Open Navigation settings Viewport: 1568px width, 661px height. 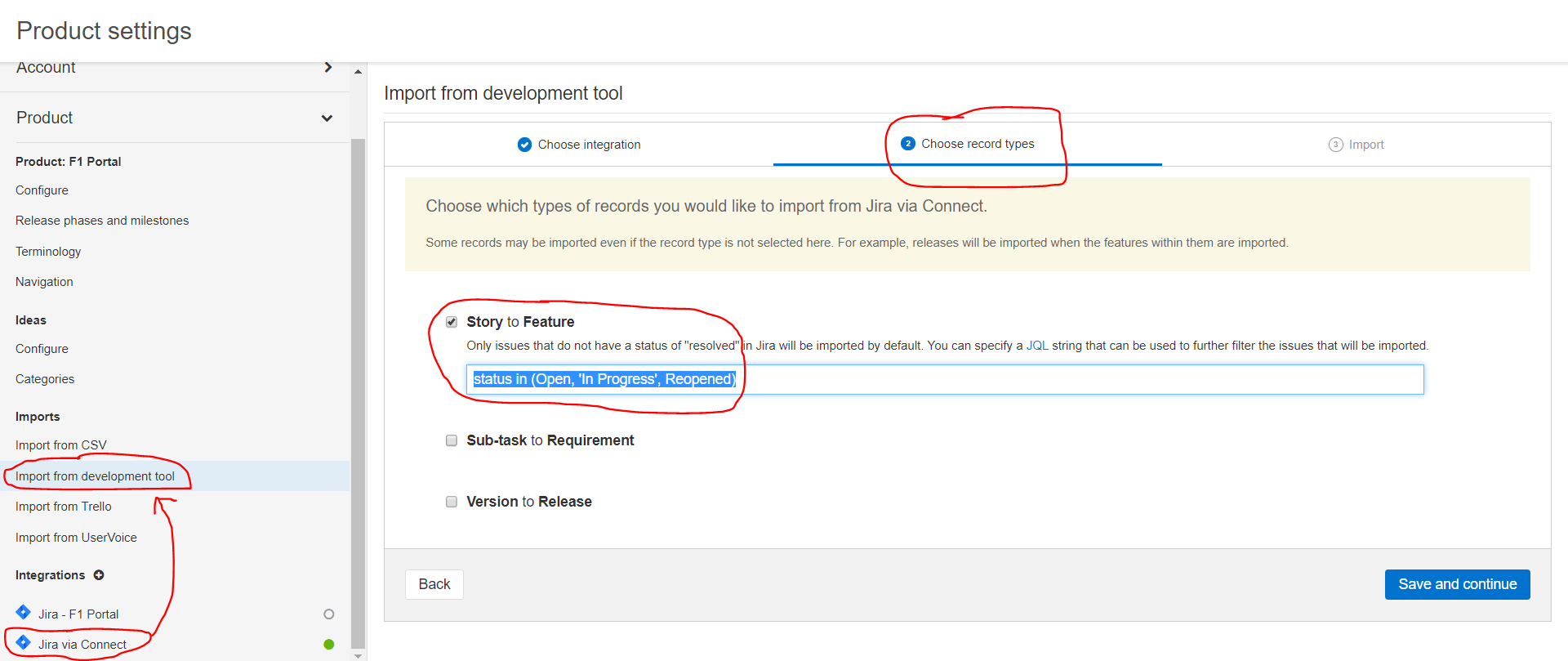coord(44,282)
